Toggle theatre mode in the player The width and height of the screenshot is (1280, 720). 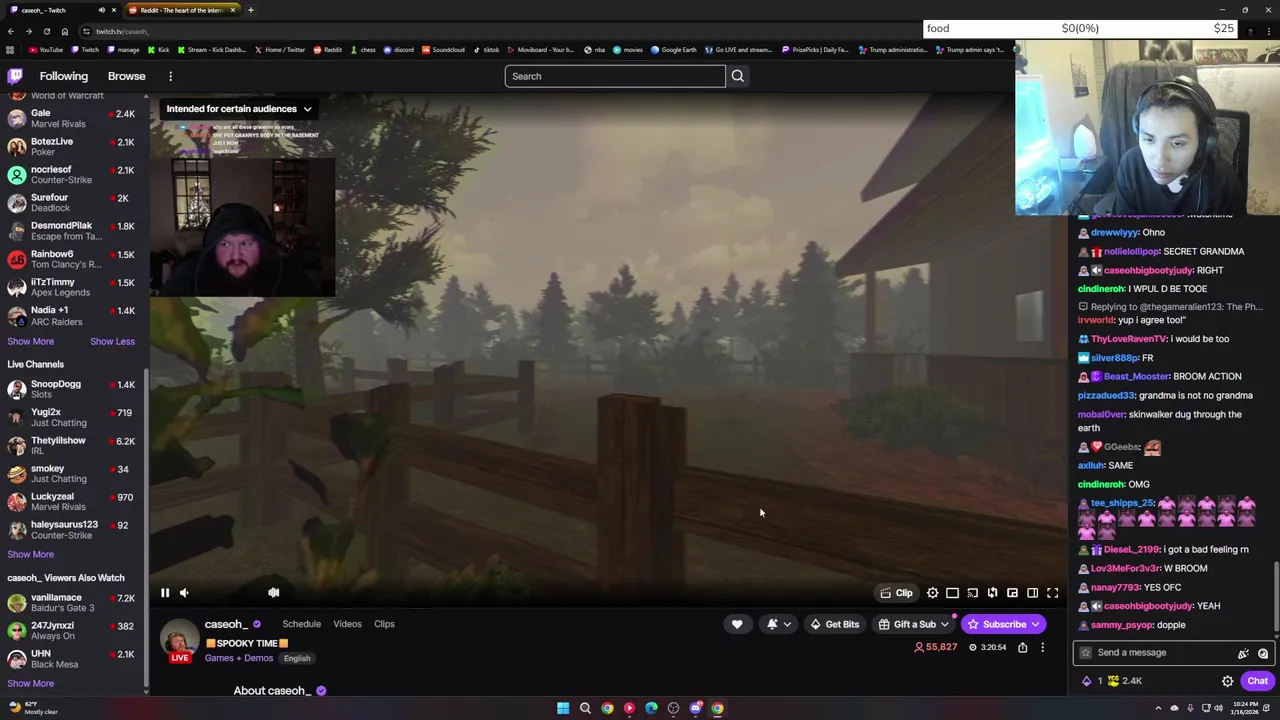point(952,593)
